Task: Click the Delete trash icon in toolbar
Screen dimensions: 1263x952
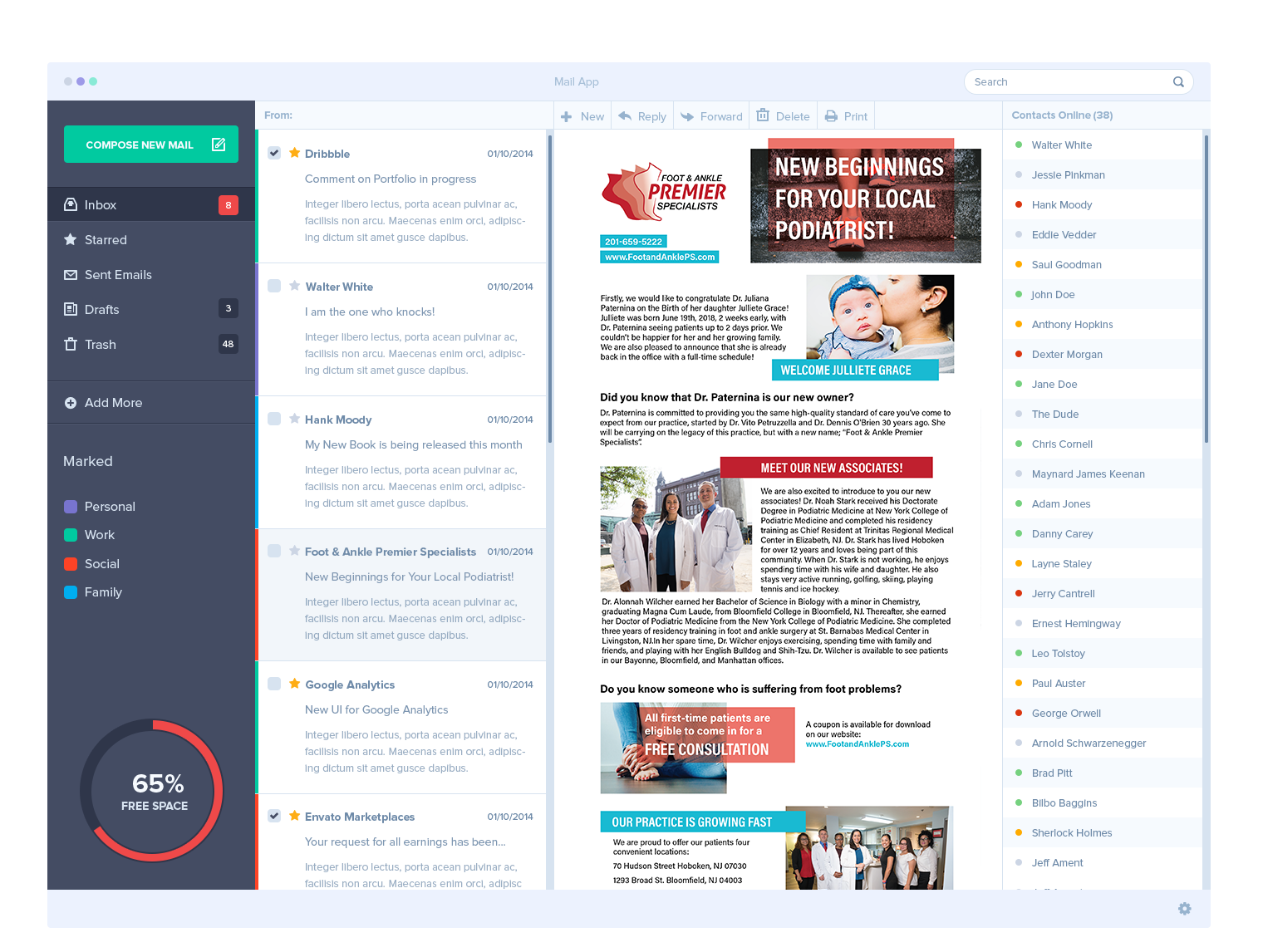Action: tap(763, 115)
